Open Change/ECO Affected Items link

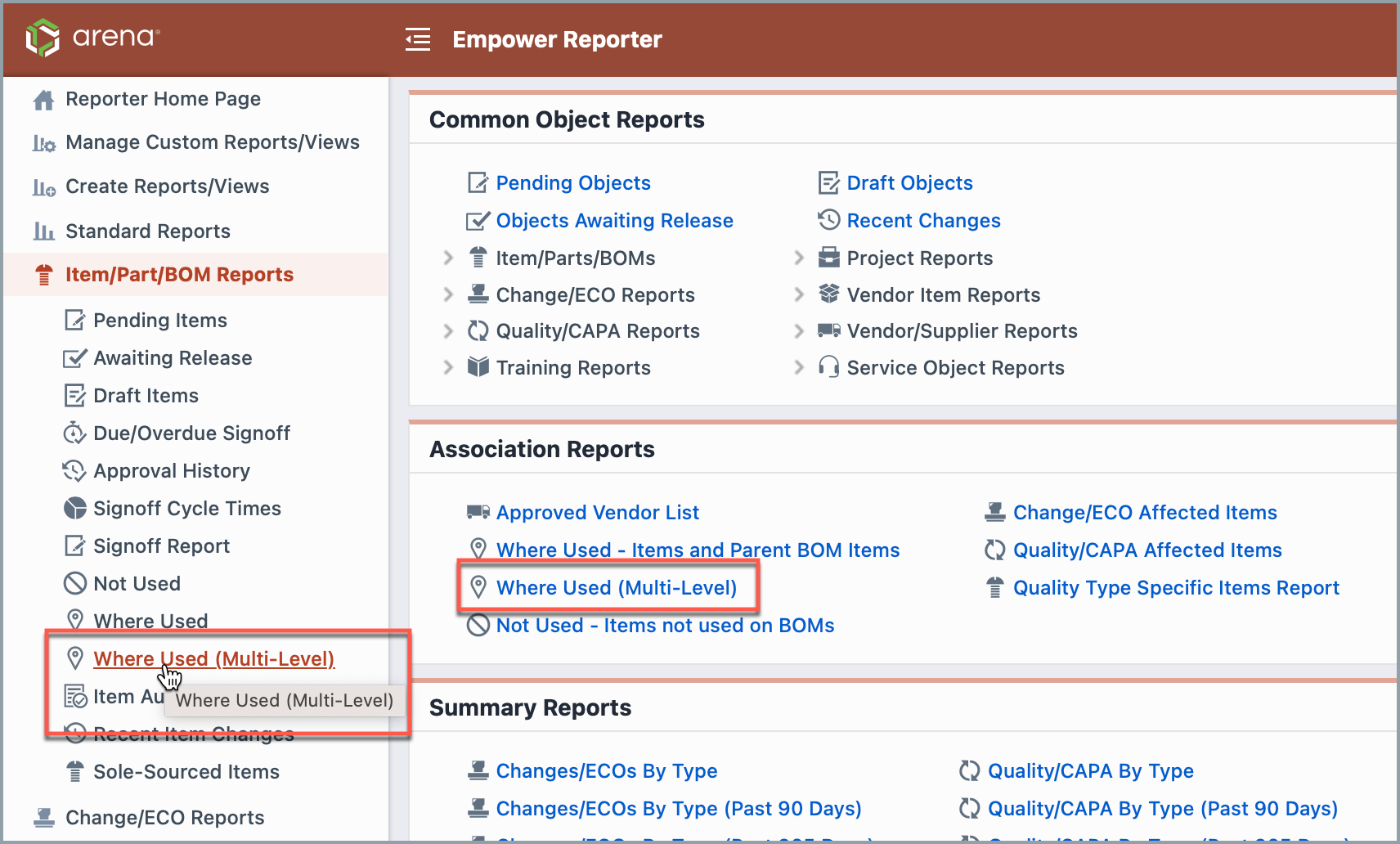point(1145,512)
